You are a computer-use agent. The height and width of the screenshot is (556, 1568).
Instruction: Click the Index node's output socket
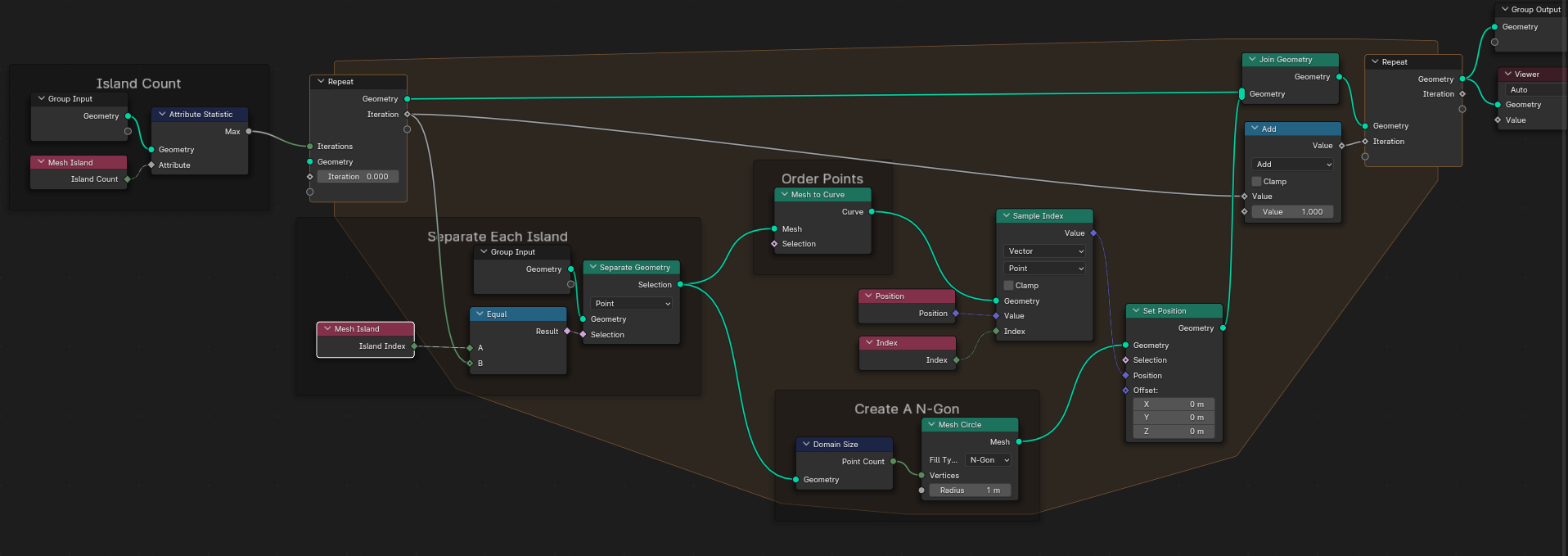[x=956, y=359]
